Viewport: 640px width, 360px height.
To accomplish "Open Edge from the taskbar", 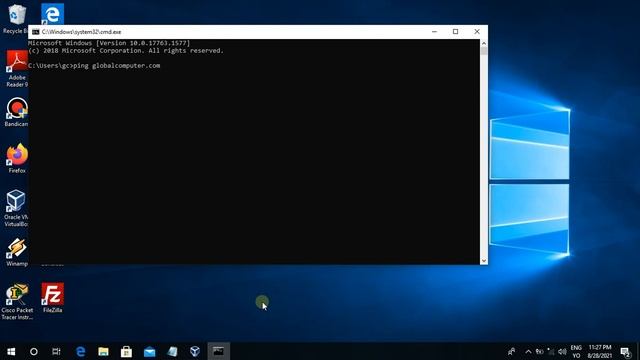I will 80,351.
